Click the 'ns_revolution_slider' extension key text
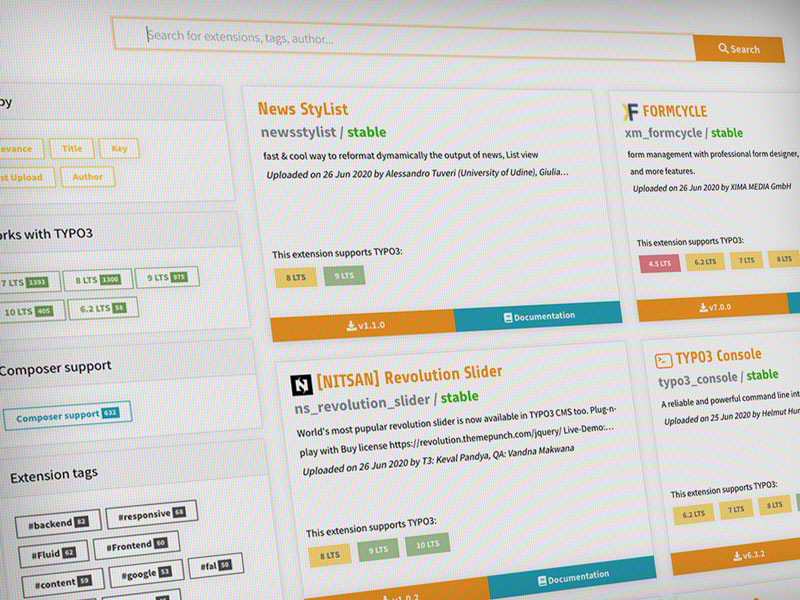800x600 pixels. tap(362, 403)
